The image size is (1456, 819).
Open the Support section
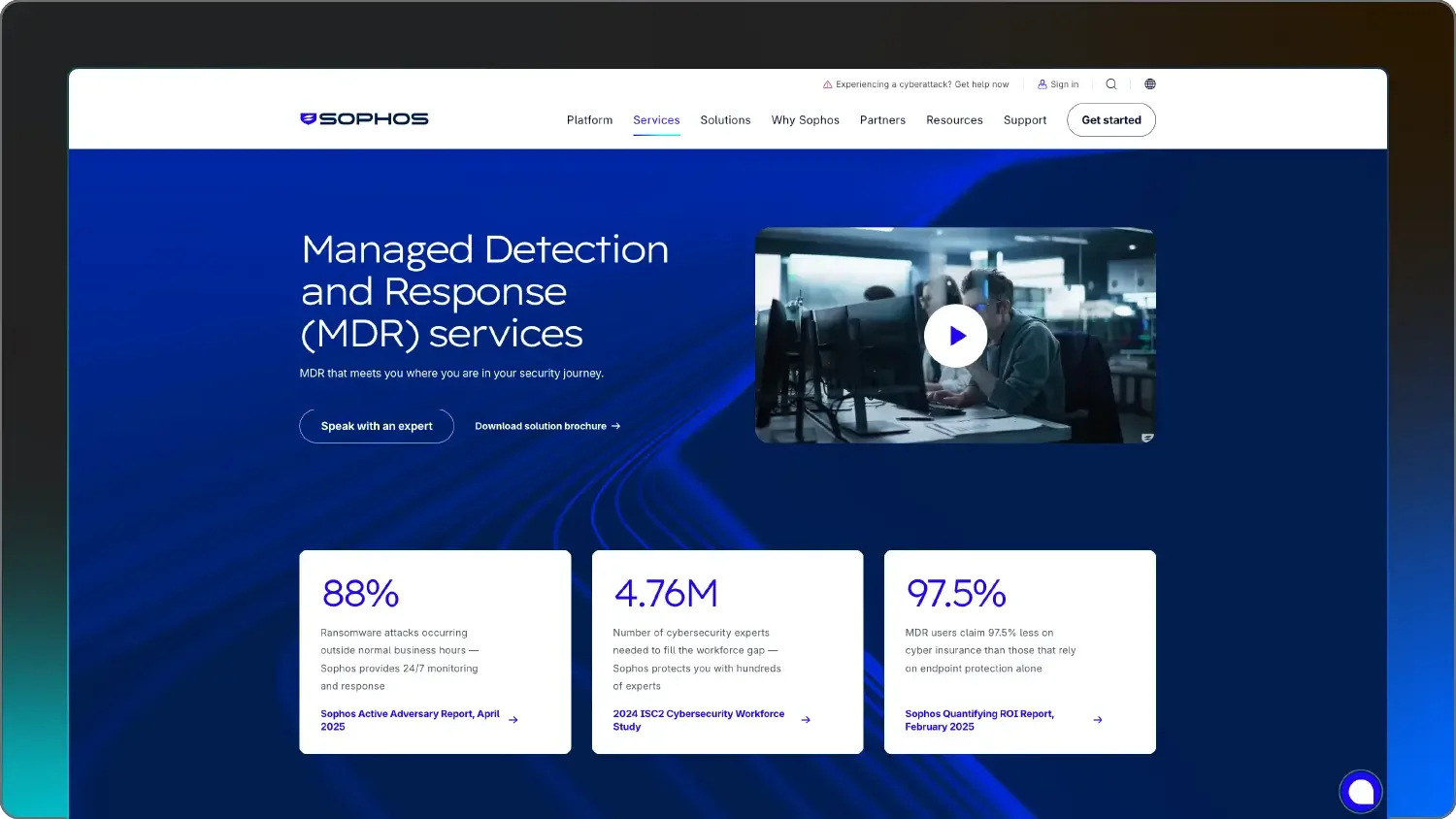click(1024, 119)
